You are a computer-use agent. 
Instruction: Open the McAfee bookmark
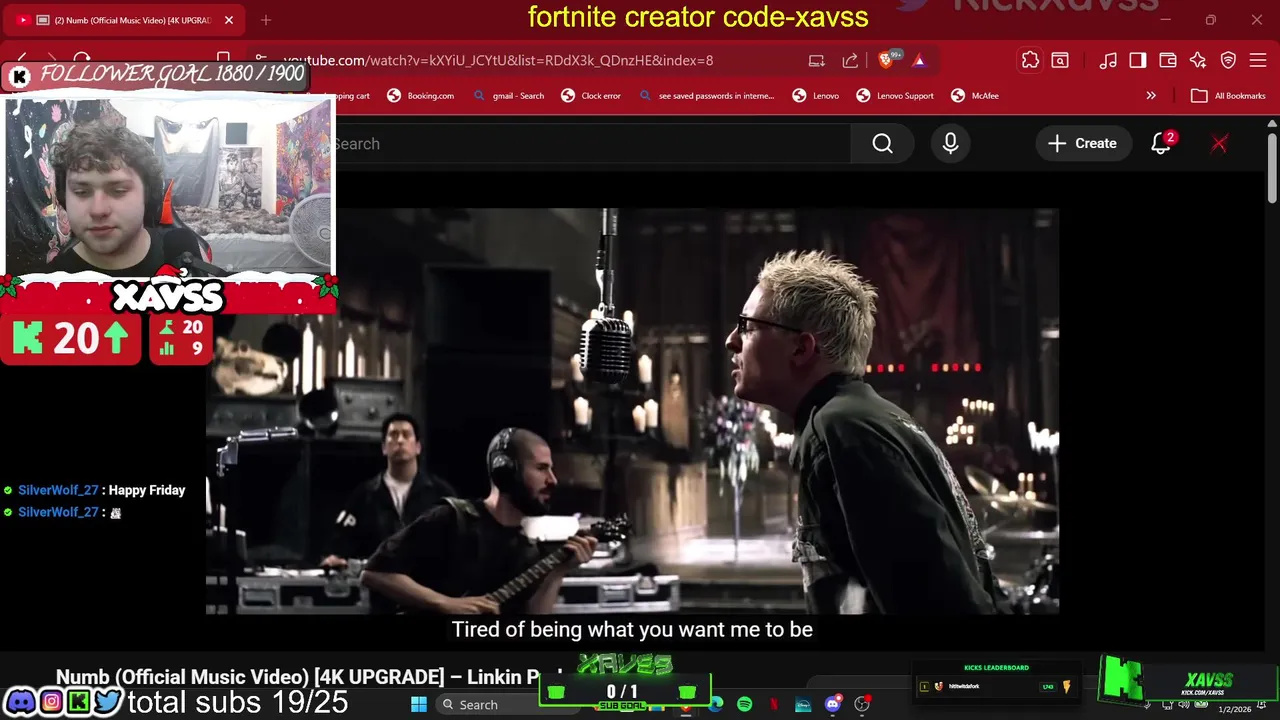tap(975, 96)
